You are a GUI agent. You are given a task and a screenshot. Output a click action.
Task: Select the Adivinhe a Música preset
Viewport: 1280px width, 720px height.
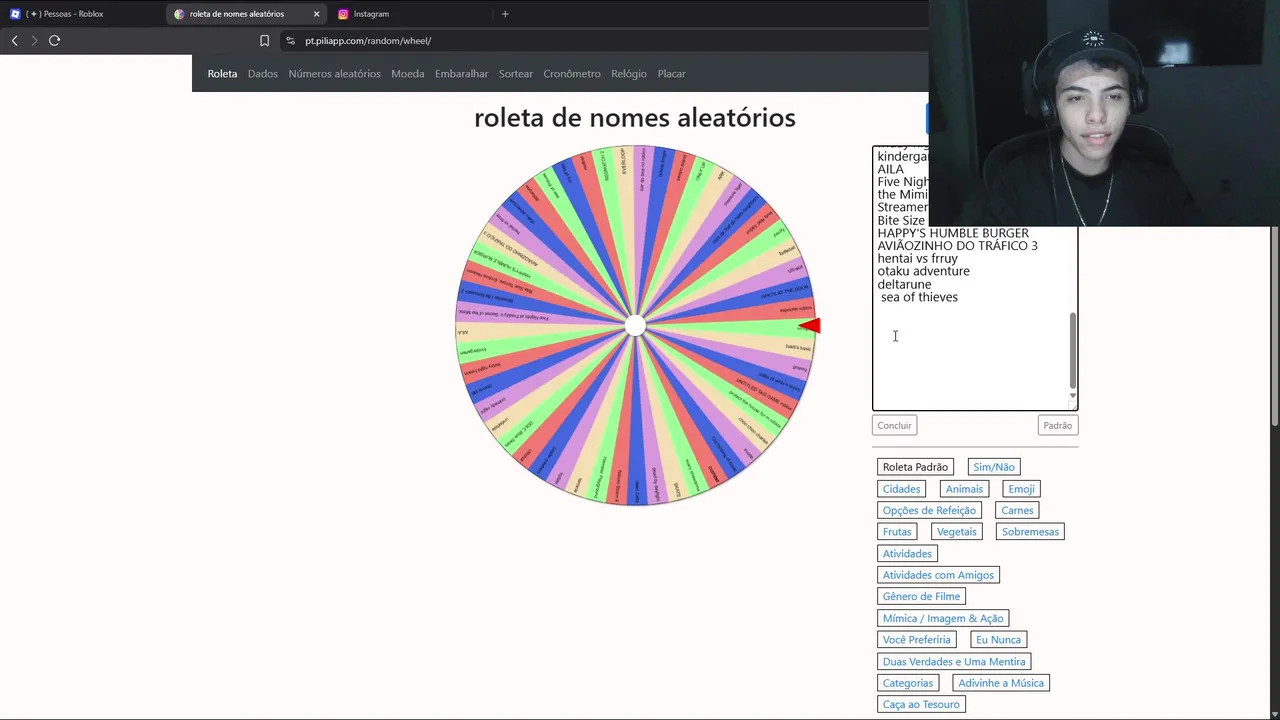(1001, 683)
